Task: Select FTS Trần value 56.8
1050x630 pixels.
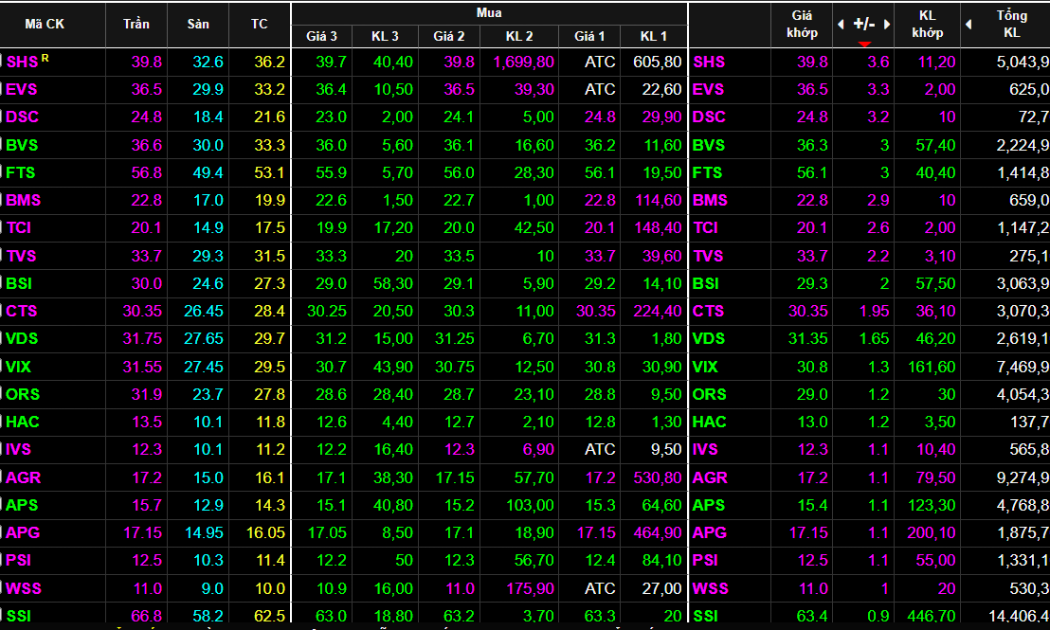Action: (146, 173)
